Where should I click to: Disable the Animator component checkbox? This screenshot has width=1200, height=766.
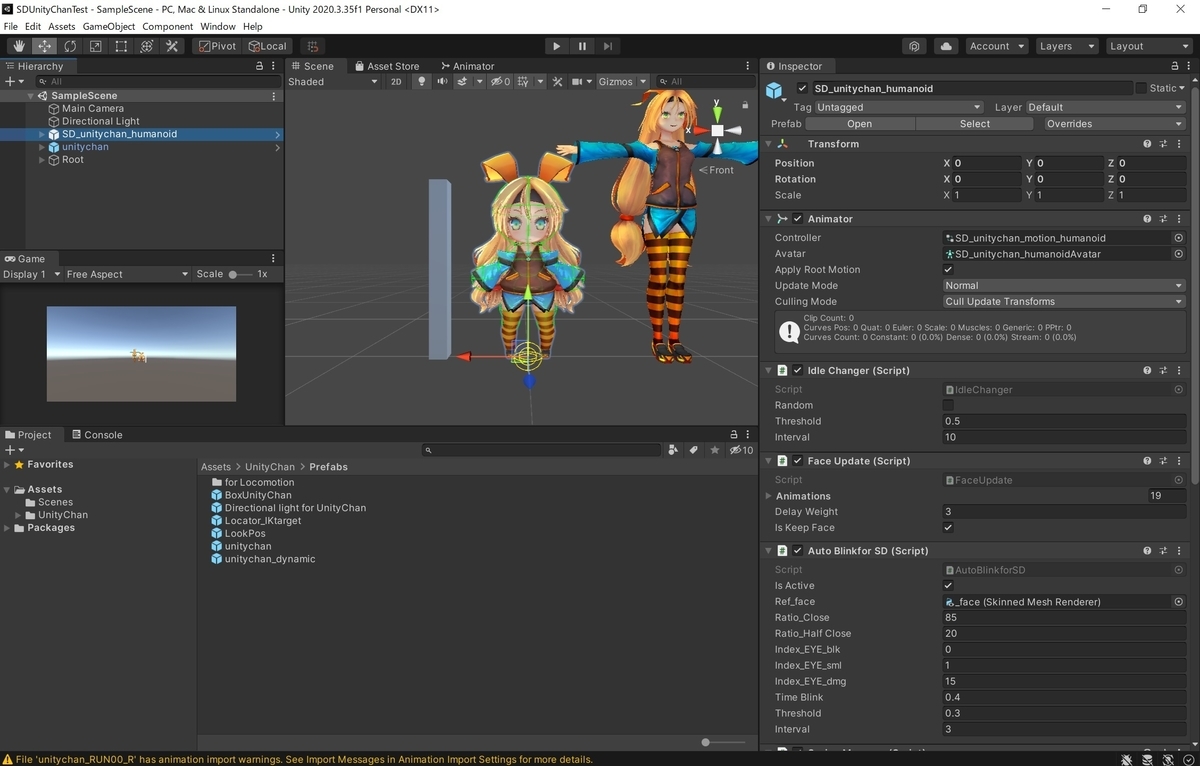coord(798,219)
